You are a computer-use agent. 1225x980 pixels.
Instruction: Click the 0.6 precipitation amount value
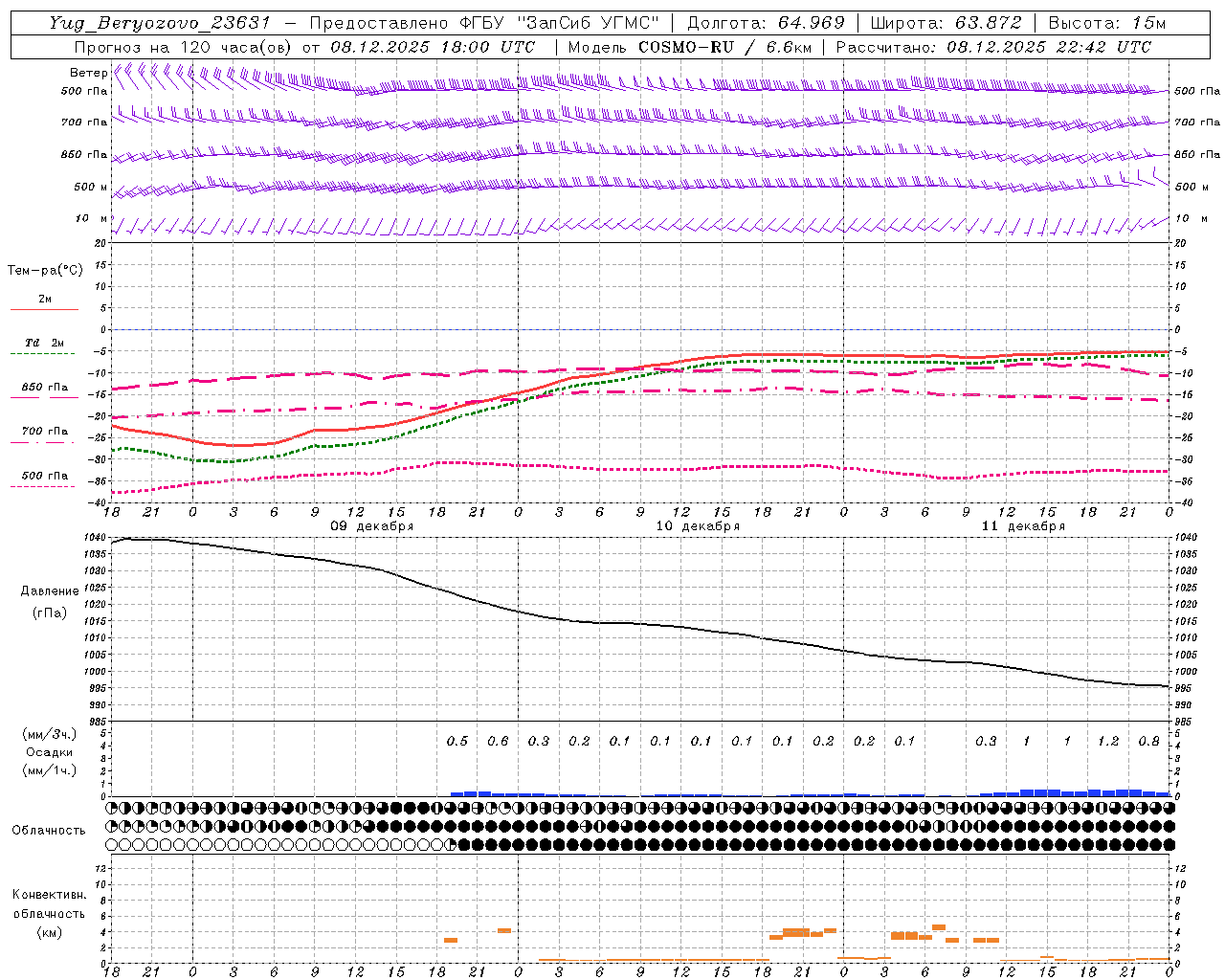498,742
